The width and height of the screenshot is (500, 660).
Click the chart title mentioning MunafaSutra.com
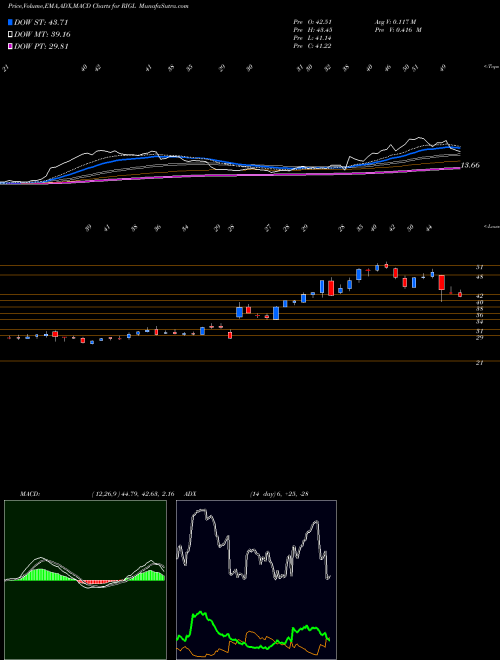98,6
